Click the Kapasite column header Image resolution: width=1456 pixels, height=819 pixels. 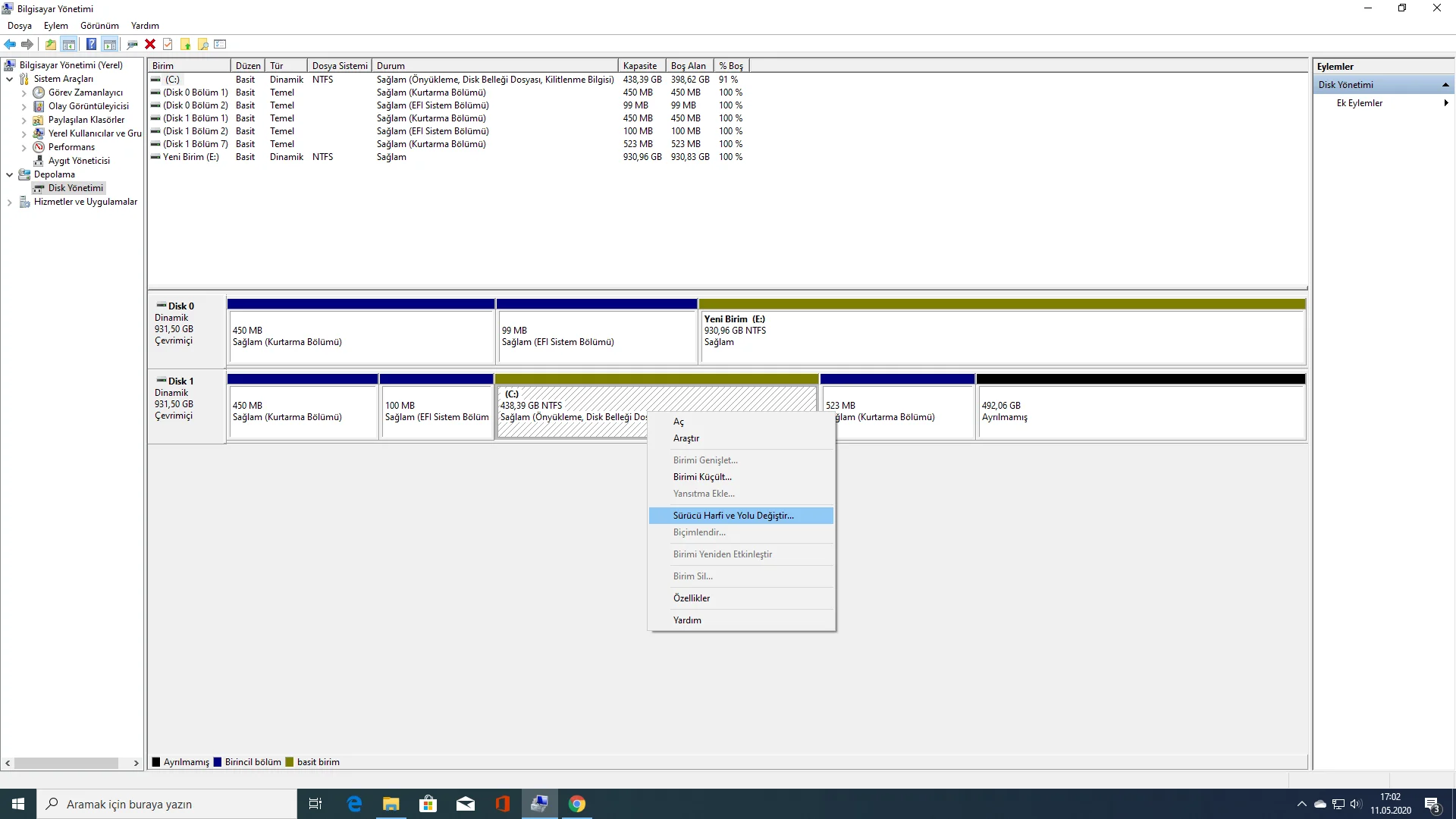(641, 66)
